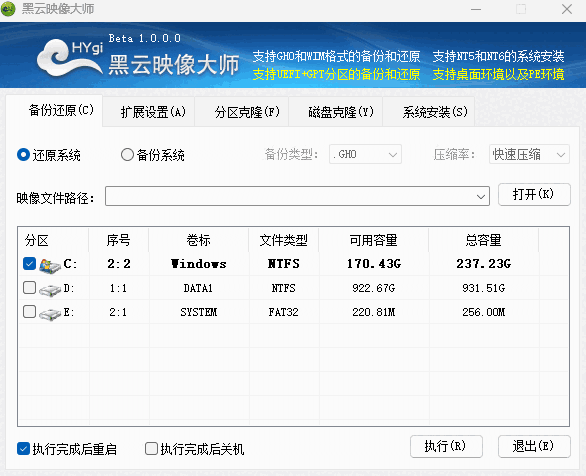586x476 pixels.
Task: Click the 2:2 sequence number cell
Action: point(119,264)
